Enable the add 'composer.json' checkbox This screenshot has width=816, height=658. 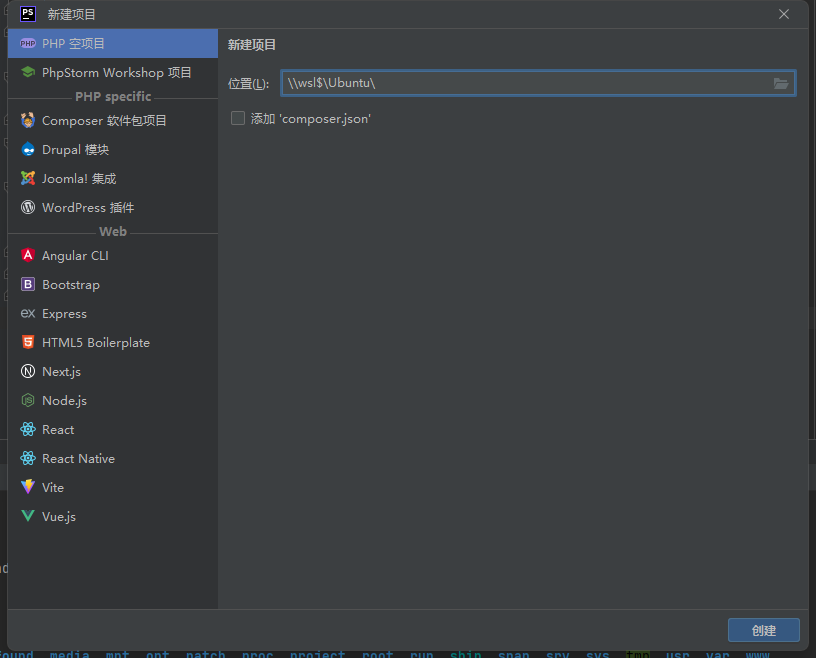[x=238, y=118]
